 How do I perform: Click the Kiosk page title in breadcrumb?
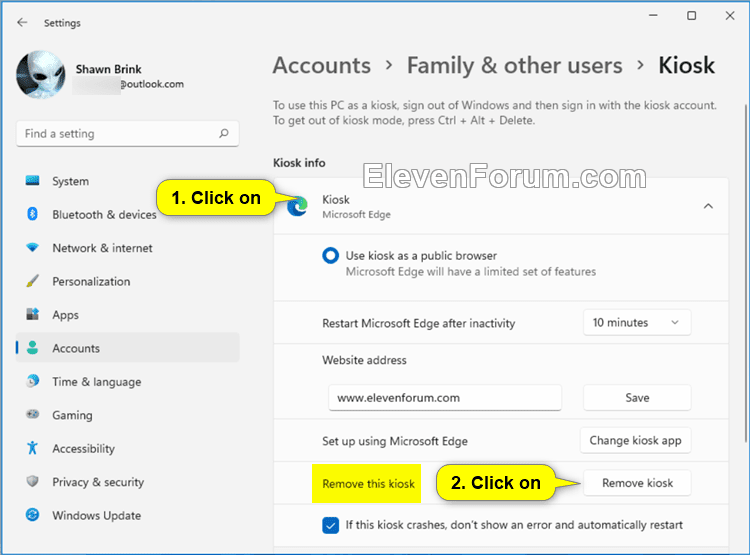pyautogui.click(x=686, y=65)
